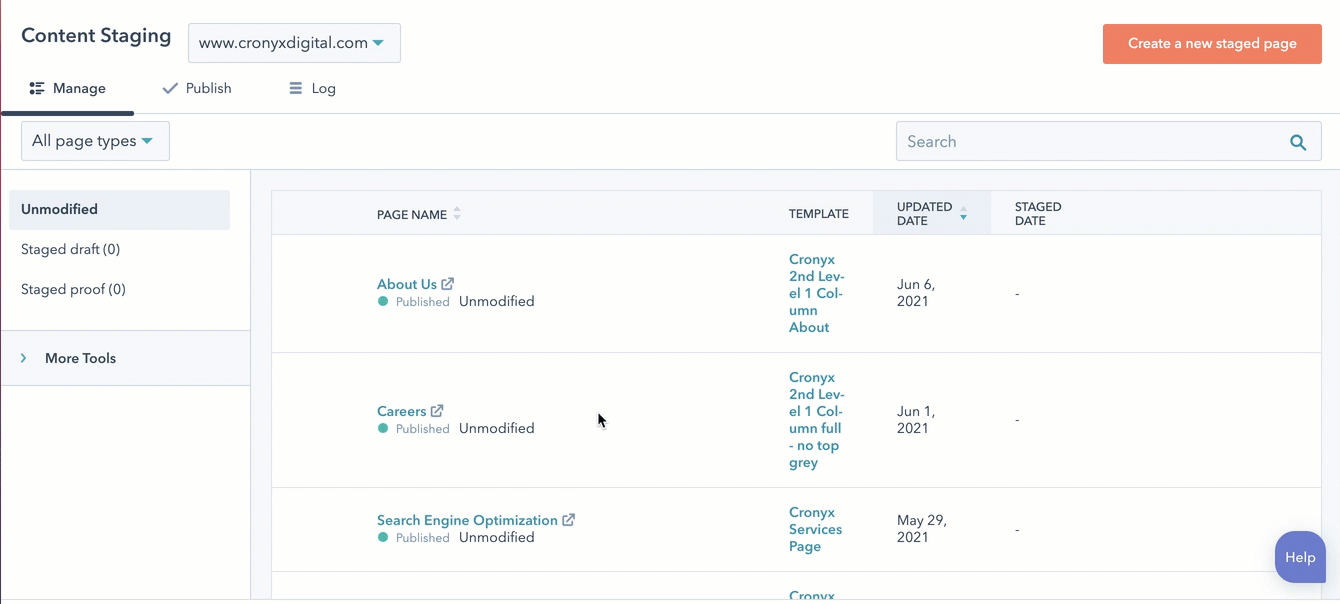The height and width of the screenshot is (604, 1340).
Task: Toggle Updated Date sort arrow
Action: (x=963, y=214)
